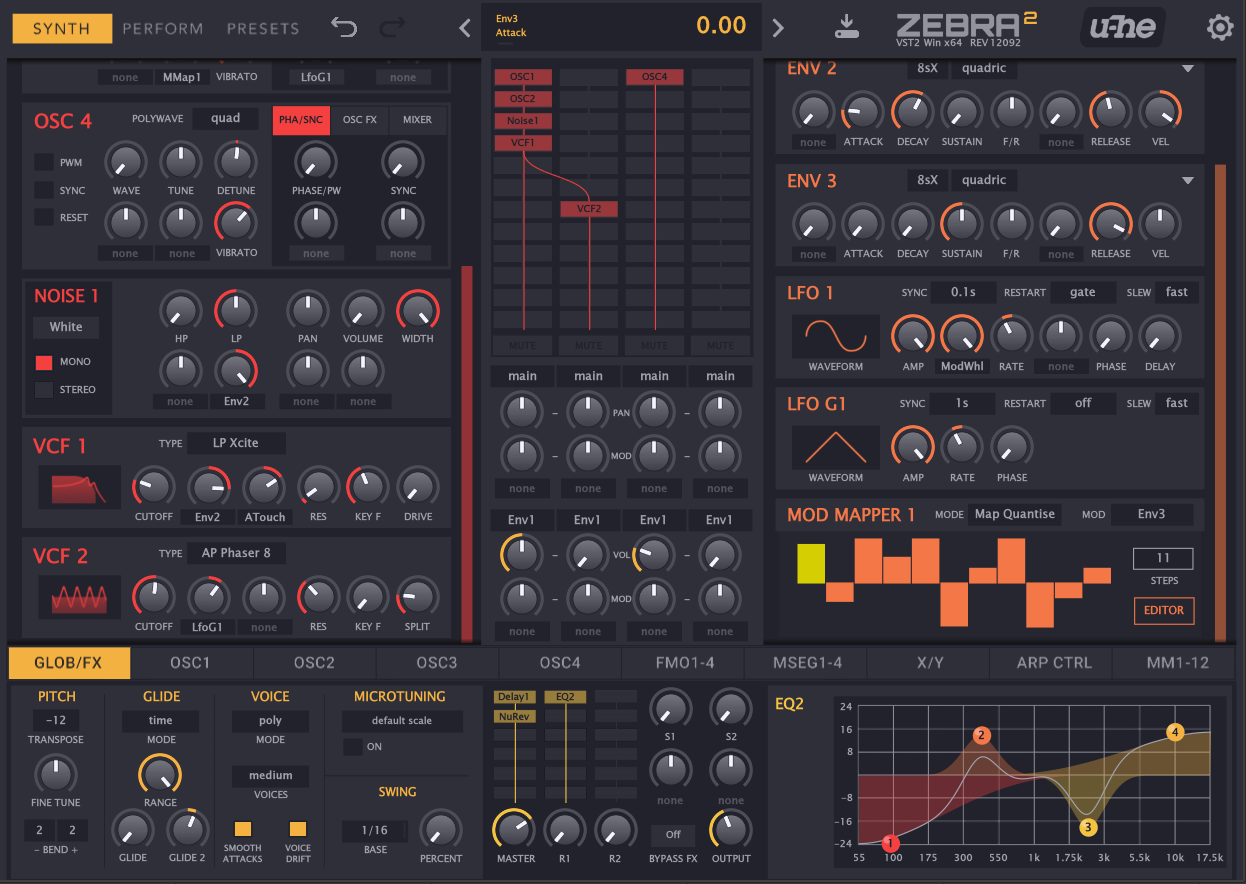Screen dimensions: 1246x884
Task: Open the ARP CTRL lower tab
Action: [x=1054, y=662]
